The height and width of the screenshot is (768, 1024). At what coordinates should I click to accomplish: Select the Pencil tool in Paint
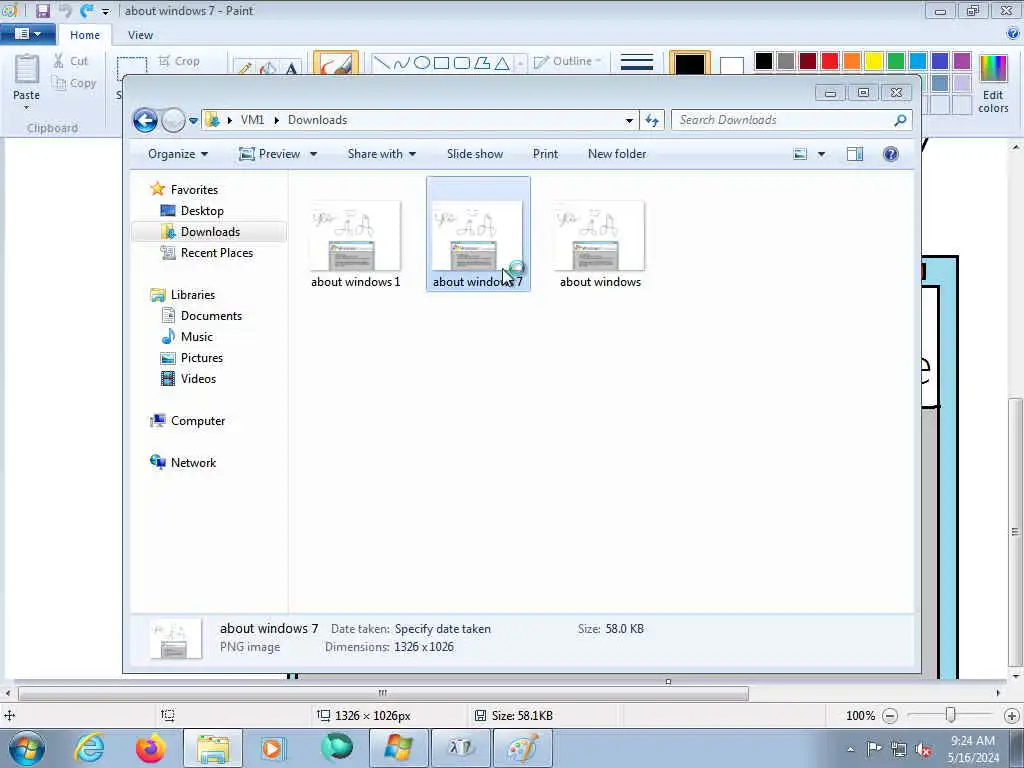[245, 67]
